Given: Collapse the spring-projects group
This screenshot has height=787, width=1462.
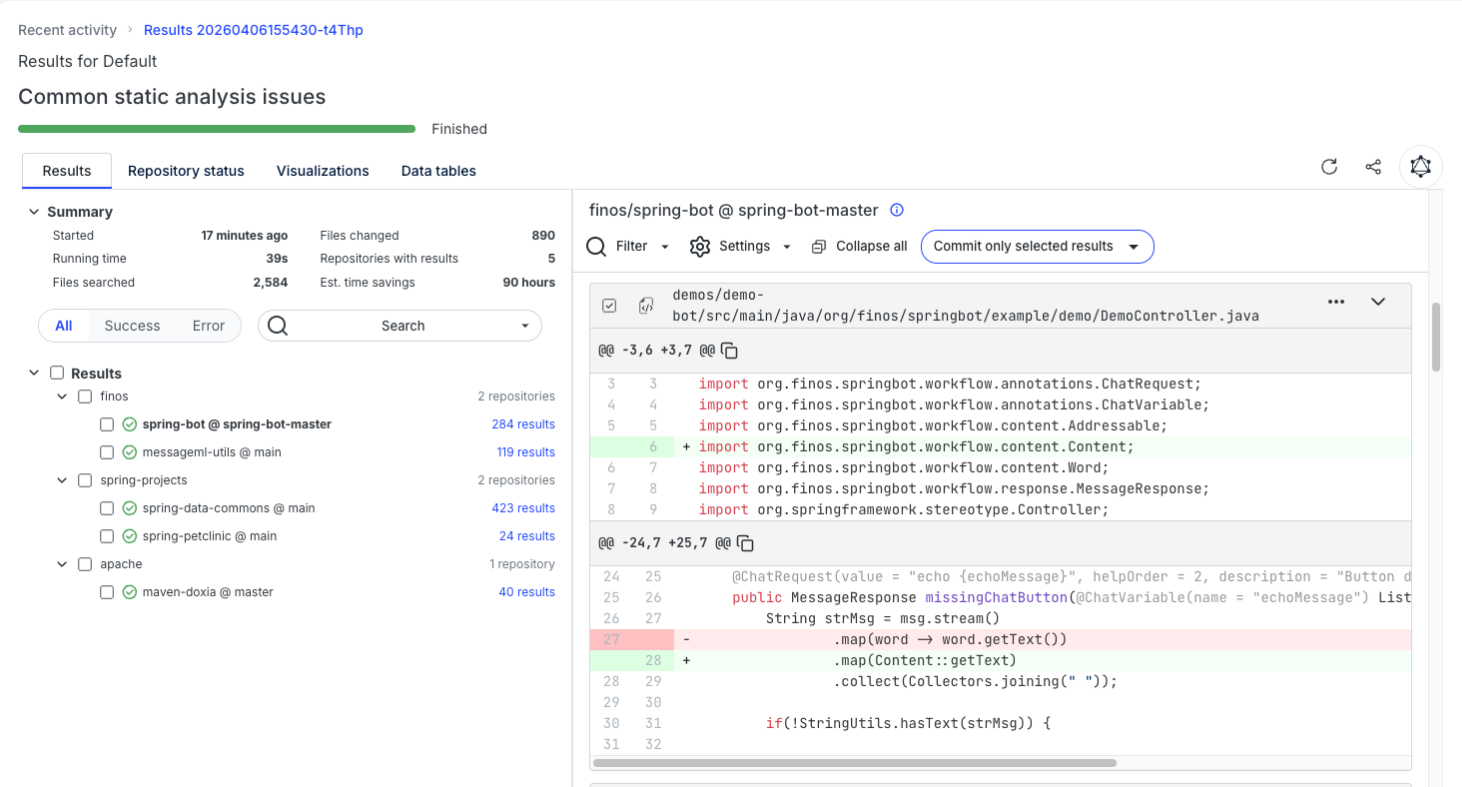Looking at the screenshot, I should click(x=62, y=480).
